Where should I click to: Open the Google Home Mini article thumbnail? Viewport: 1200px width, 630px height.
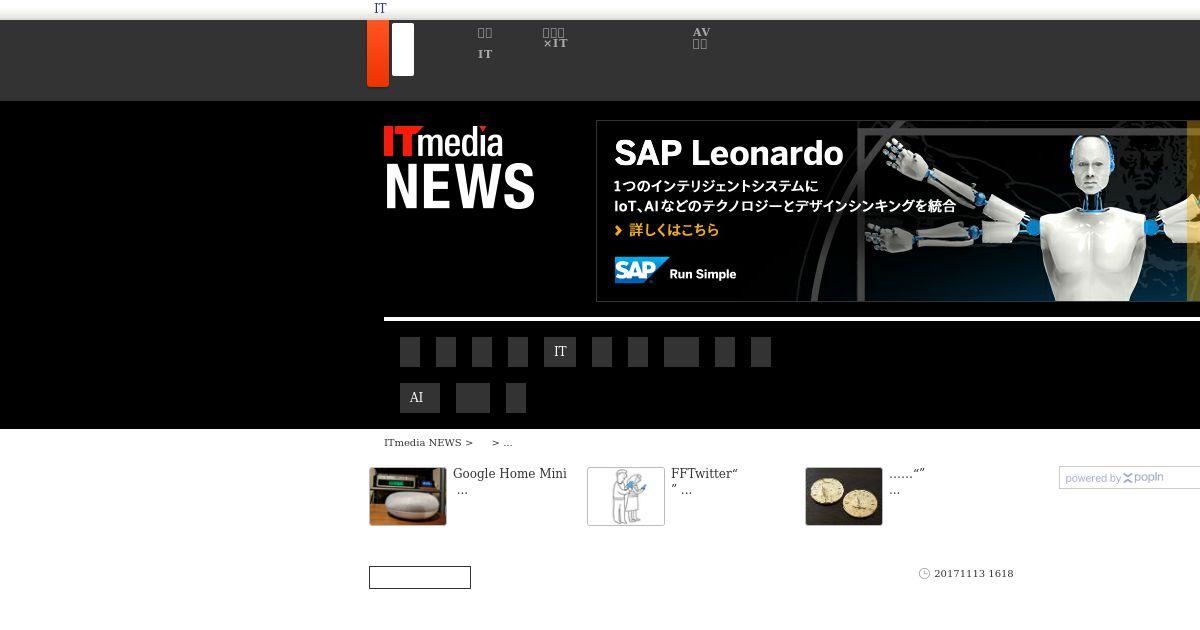click(408, 496)
